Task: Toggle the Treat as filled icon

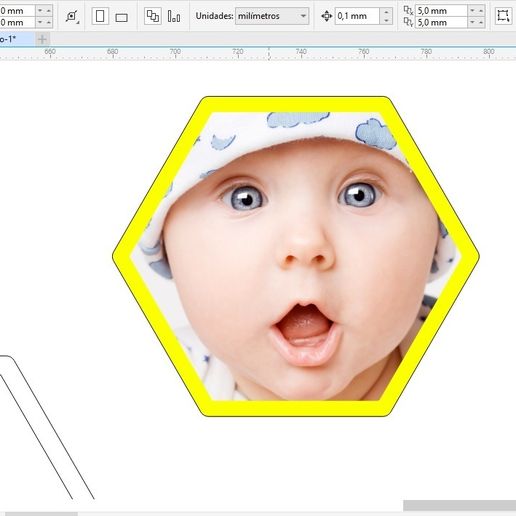Action: tap(503, 16)
